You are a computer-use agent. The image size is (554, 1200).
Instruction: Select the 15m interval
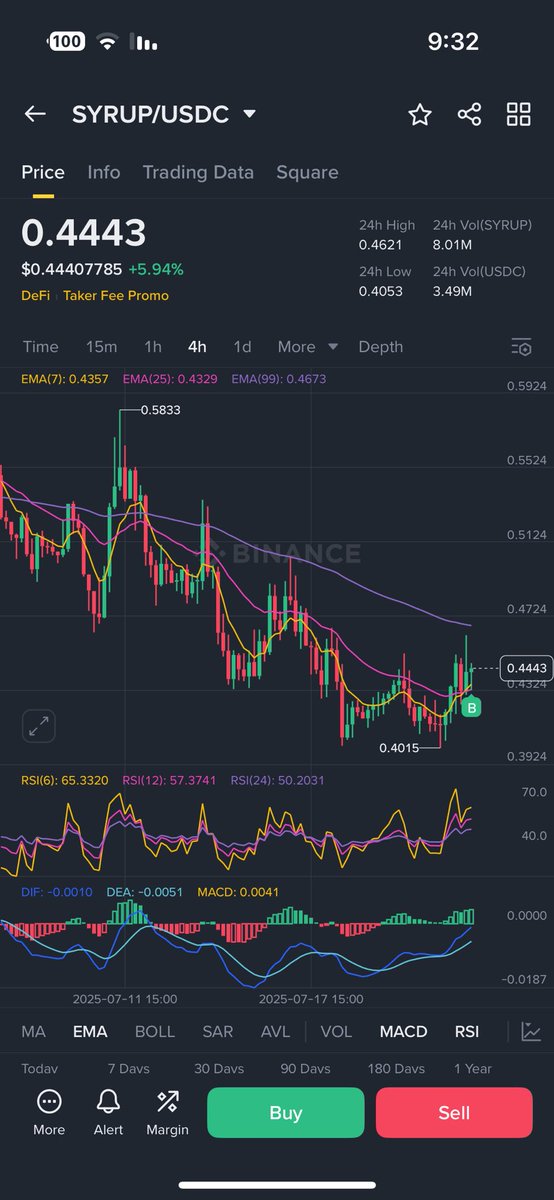101,347
